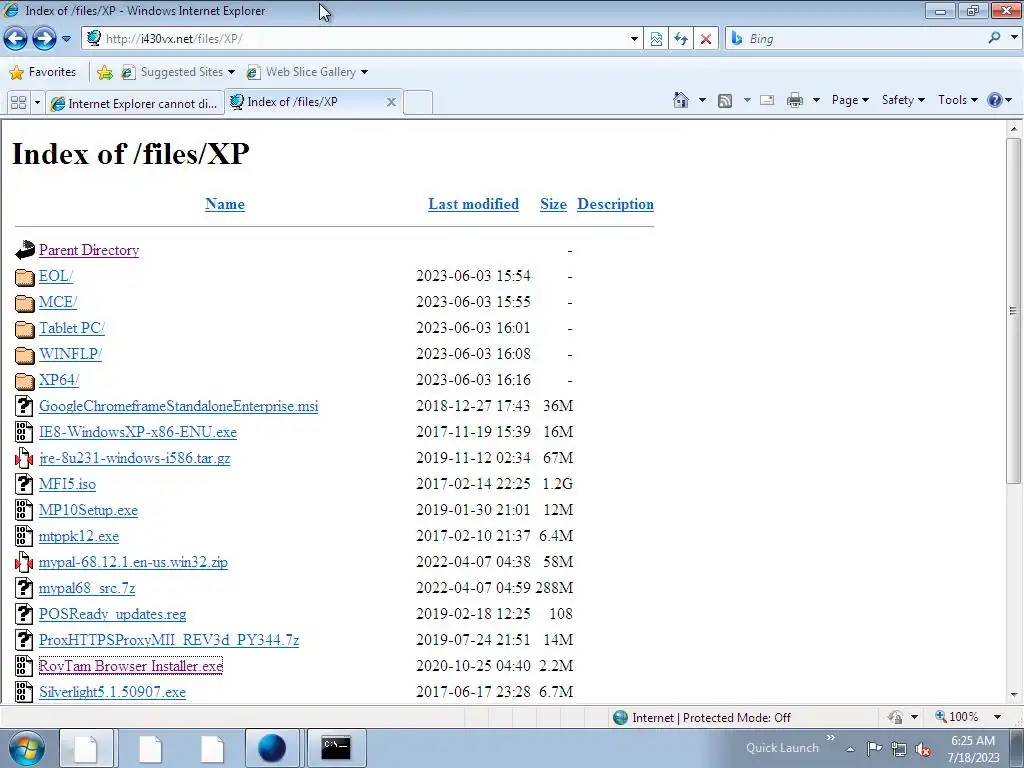
Task: Open a new blank tab
Action: click(x=418, y=103)
